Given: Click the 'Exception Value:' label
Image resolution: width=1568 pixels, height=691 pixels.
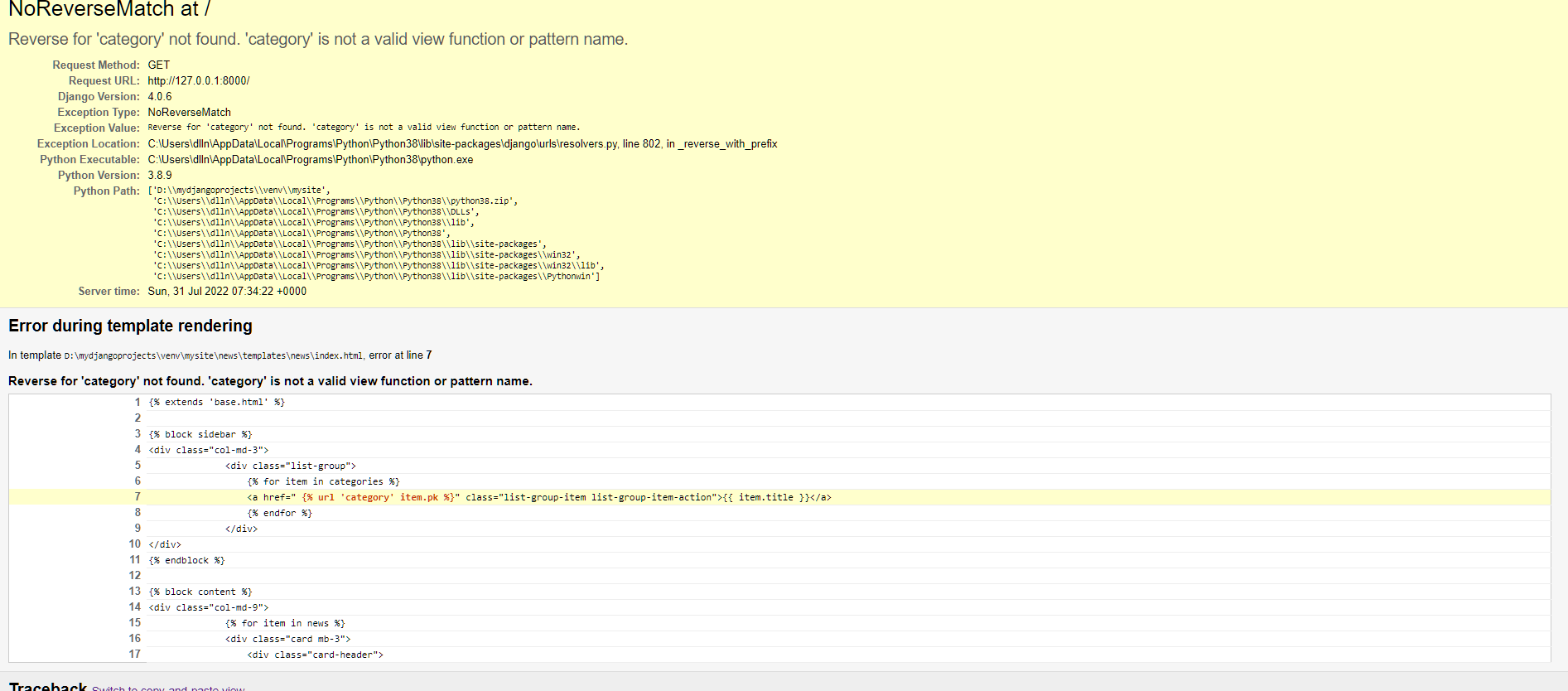Looking at the screenshot, I should click(97, 128).
